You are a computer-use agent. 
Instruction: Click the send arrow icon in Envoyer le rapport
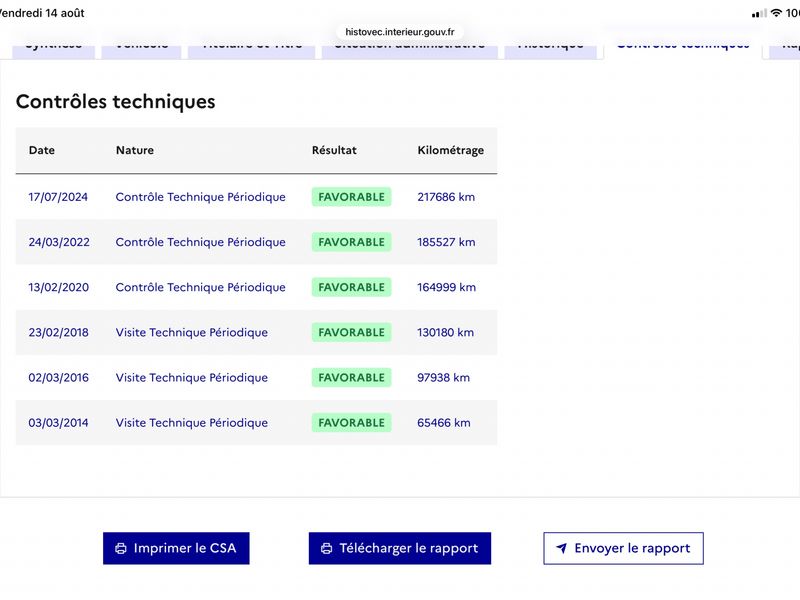pyautogui.click(x=561, y=548)
